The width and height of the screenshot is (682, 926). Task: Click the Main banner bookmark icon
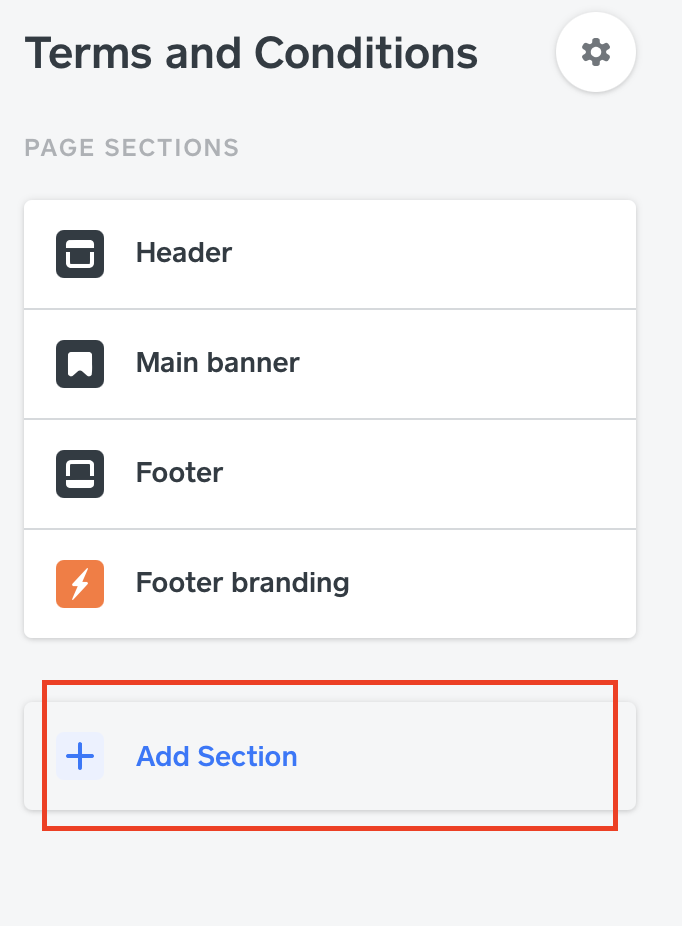(80, 364)
